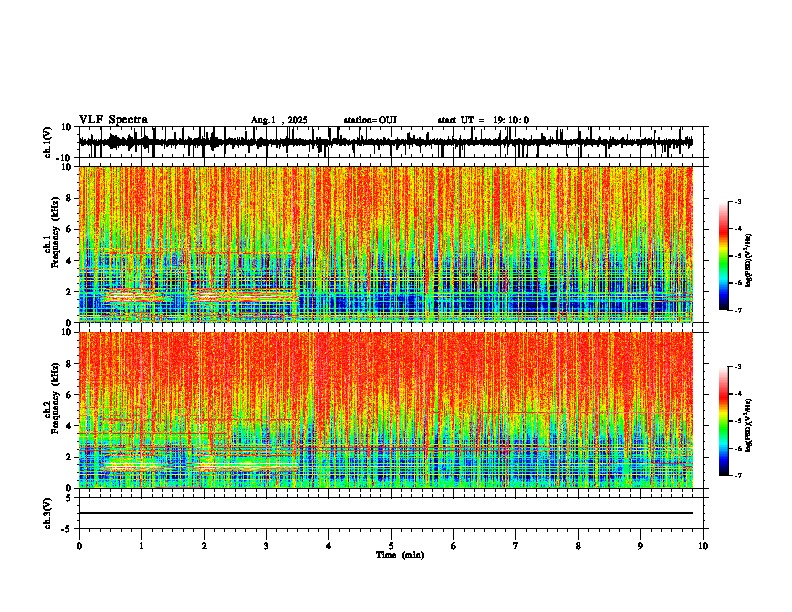Viewport: 792px width, 612px height.
Task: Click the time axis tick label '4'
Action: (x=329, y=546)
